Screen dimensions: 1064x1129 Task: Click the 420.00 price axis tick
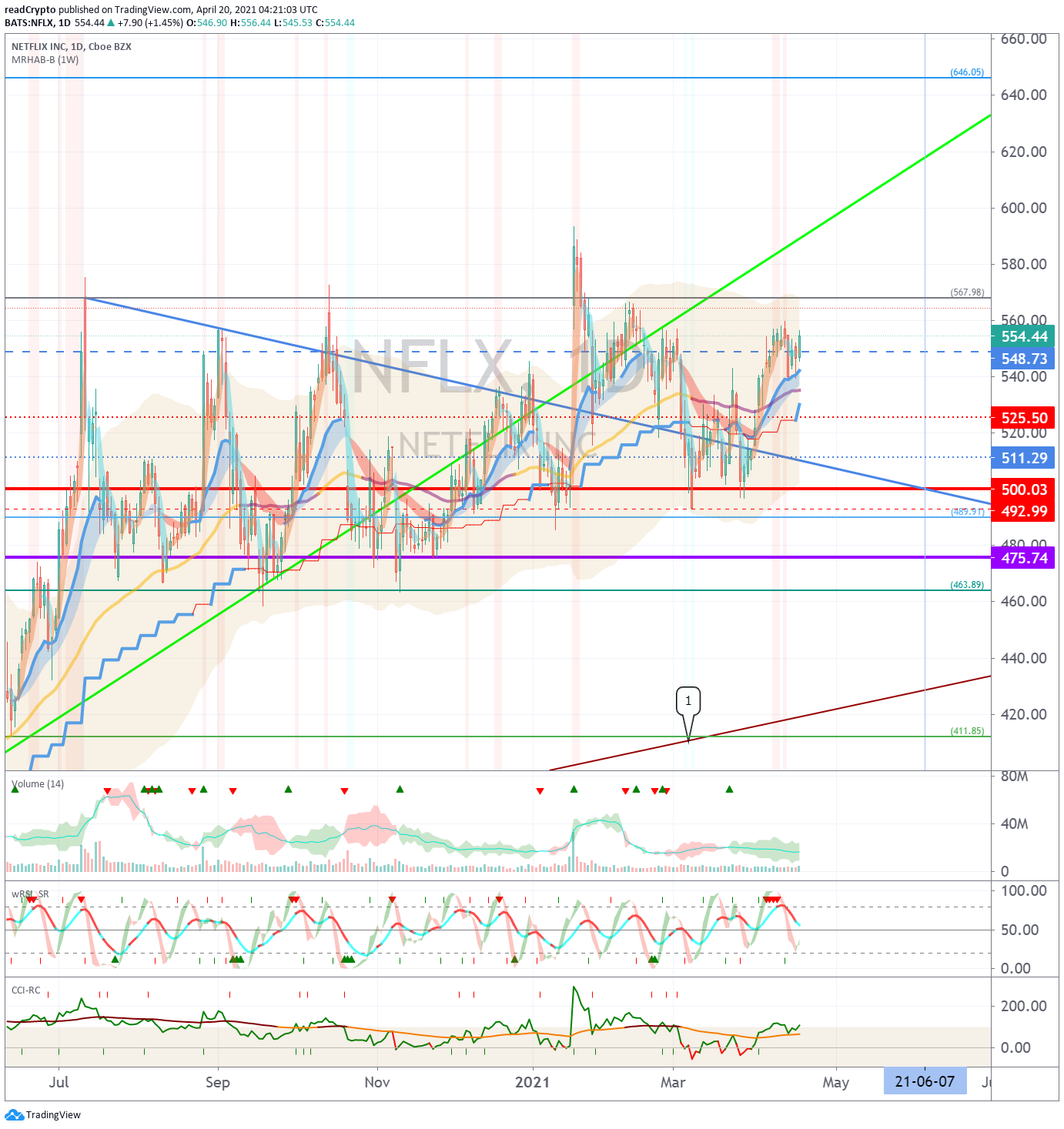pyautogui.click(x=1024, y=715)
